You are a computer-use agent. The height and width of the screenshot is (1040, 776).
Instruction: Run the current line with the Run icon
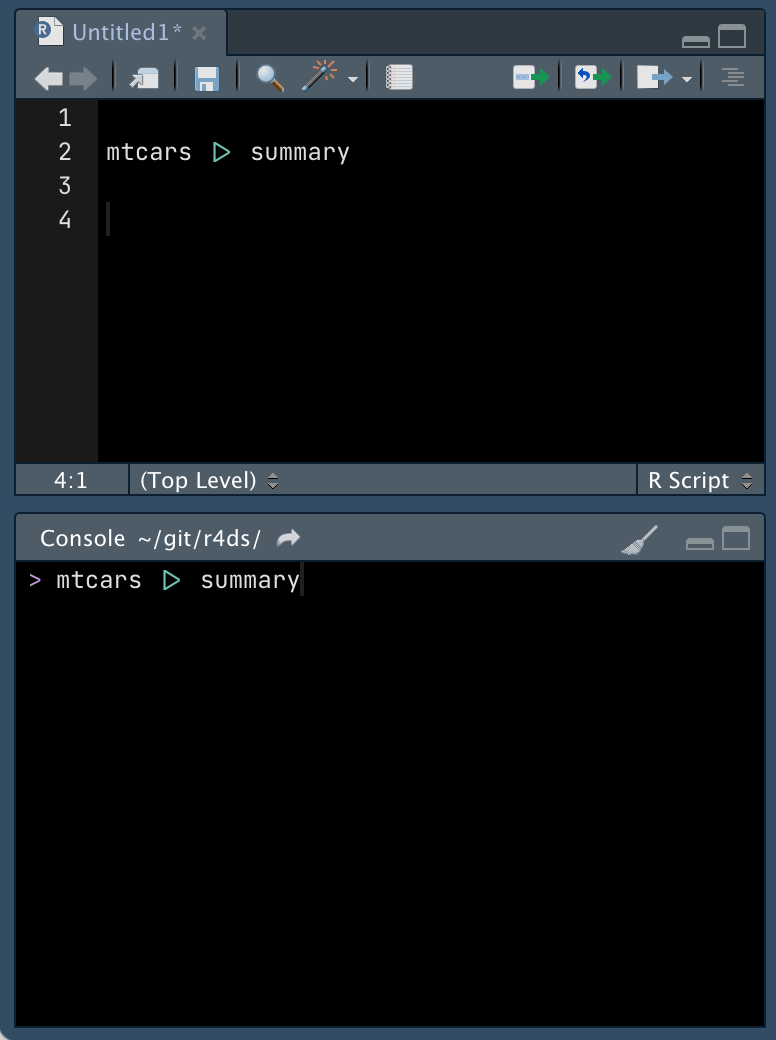(529, 76)
